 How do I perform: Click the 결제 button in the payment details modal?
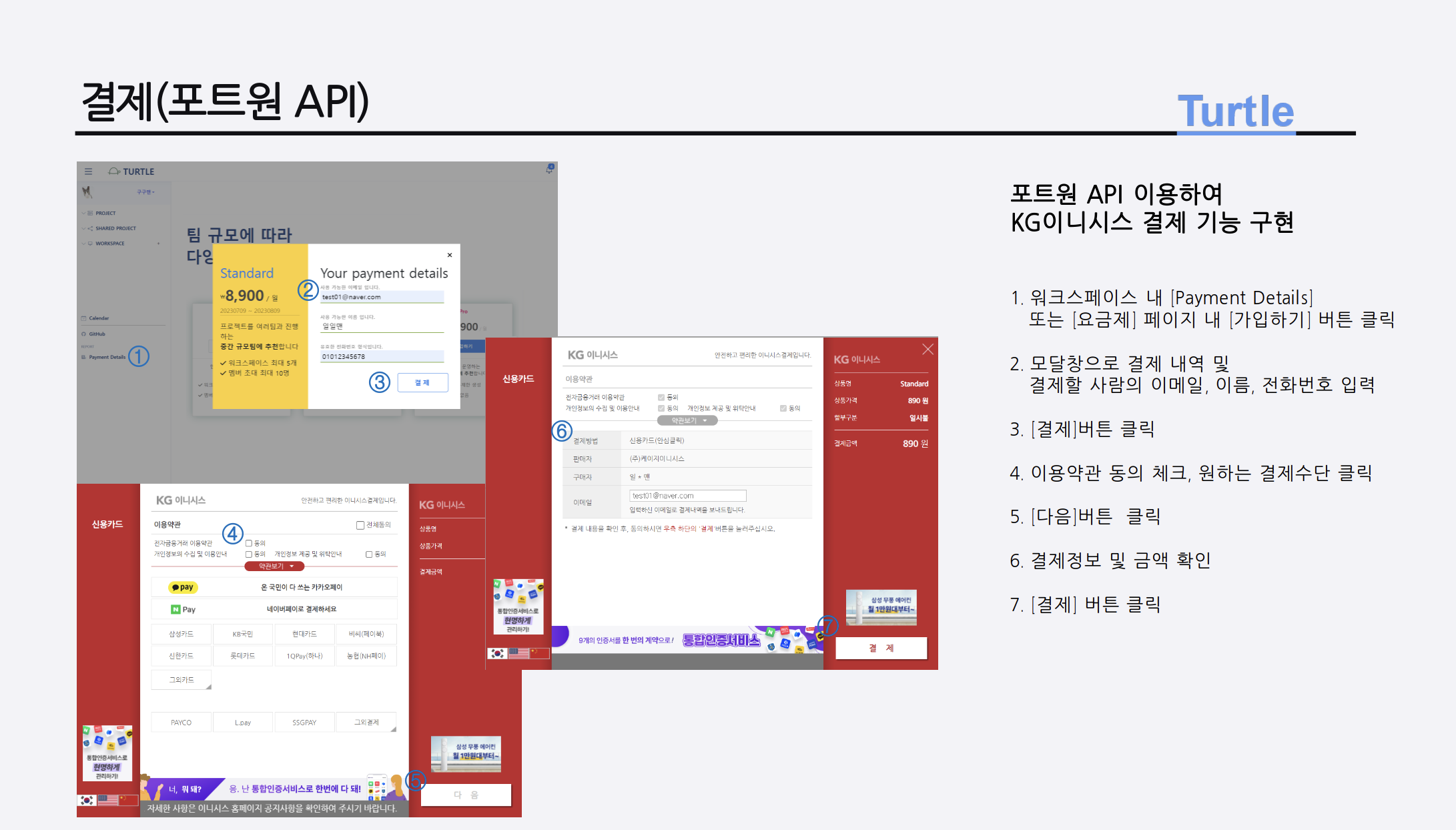pyautogui.click(x=422, y=382)
